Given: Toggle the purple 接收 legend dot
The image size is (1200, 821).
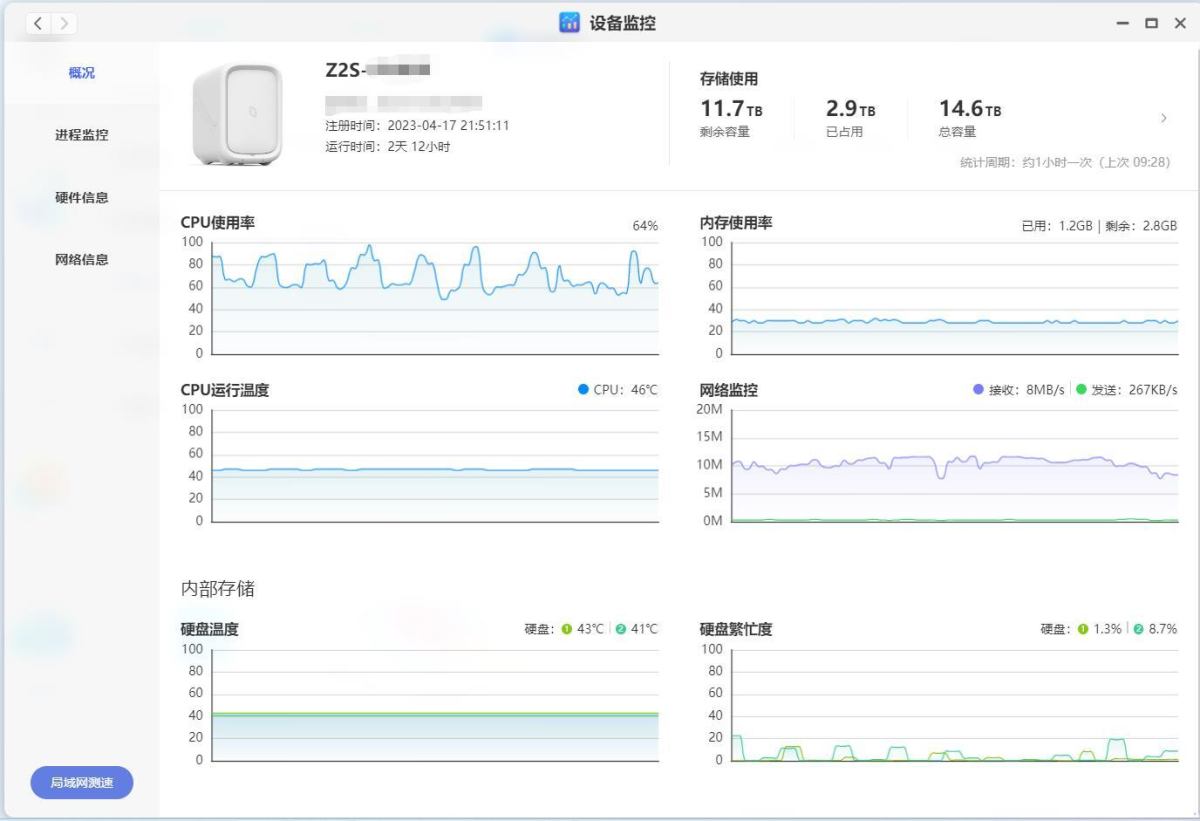Looking at the screenshot, I should click(x=978, y=390).
